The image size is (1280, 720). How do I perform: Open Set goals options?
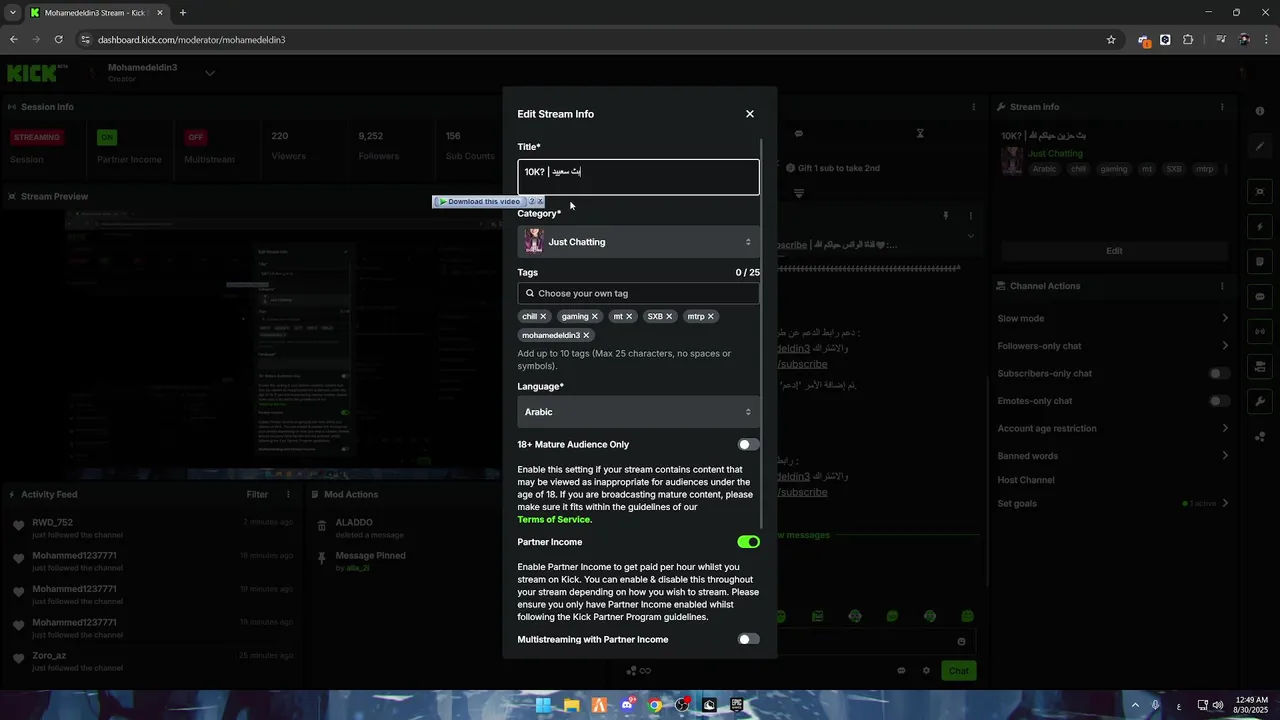click(1225, 503)
